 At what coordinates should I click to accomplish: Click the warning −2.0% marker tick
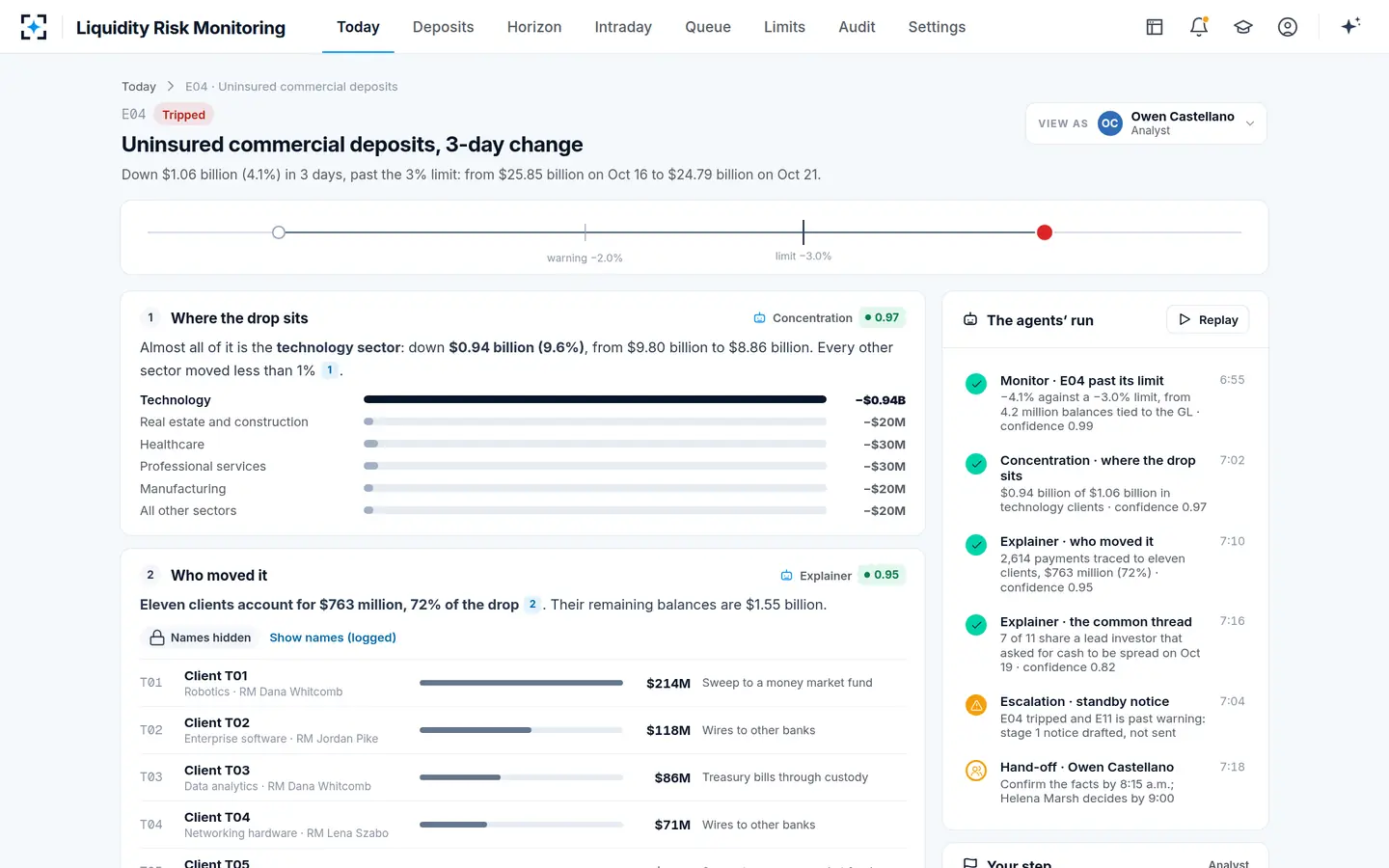[586, 232]
